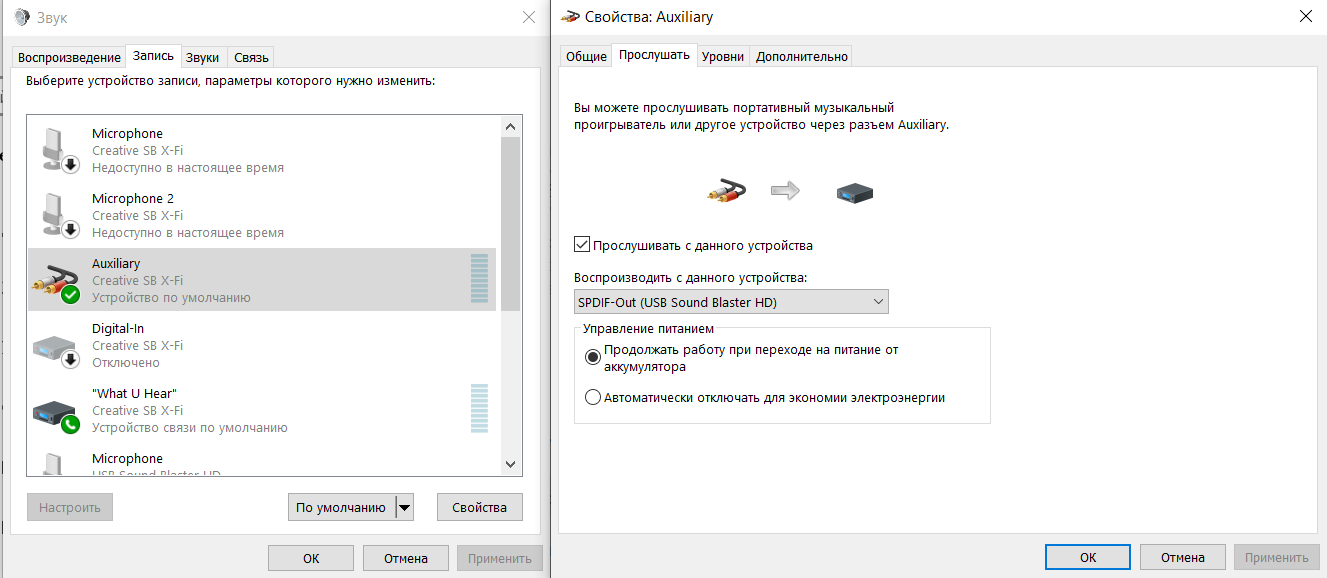
Task: Open the Общие tab in properties
Action: coord(586,56)
